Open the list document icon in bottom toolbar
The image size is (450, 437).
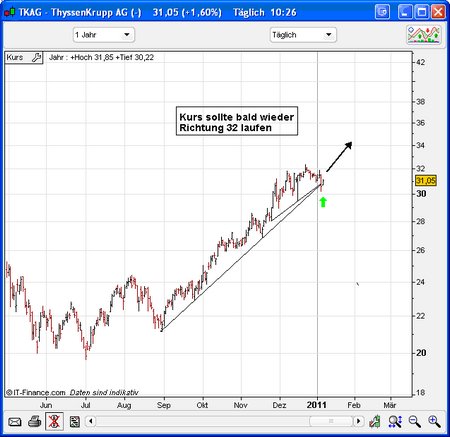click(x=74, y=422)
